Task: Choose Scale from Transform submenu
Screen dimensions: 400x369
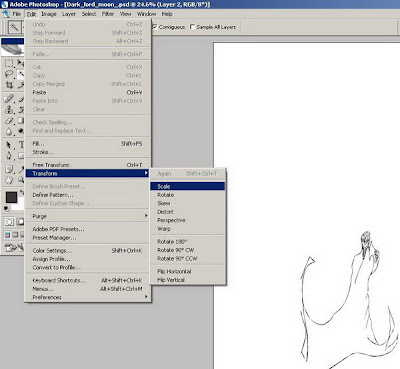Action: 188,186
